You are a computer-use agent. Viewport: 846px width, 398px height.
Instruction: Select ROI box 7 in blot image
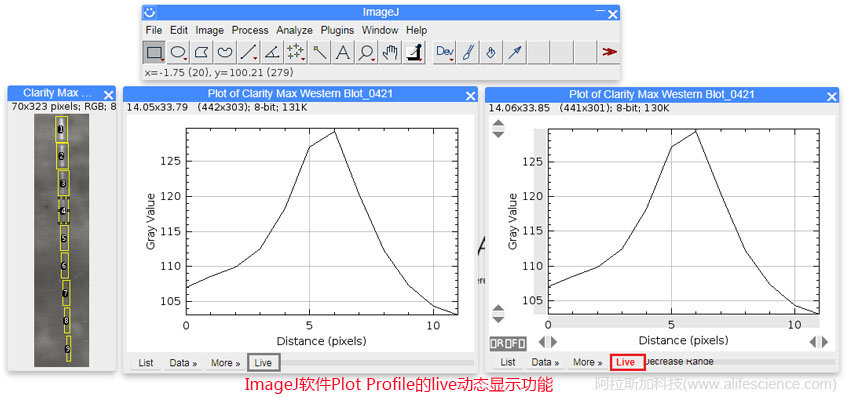[x=65, y=293]
